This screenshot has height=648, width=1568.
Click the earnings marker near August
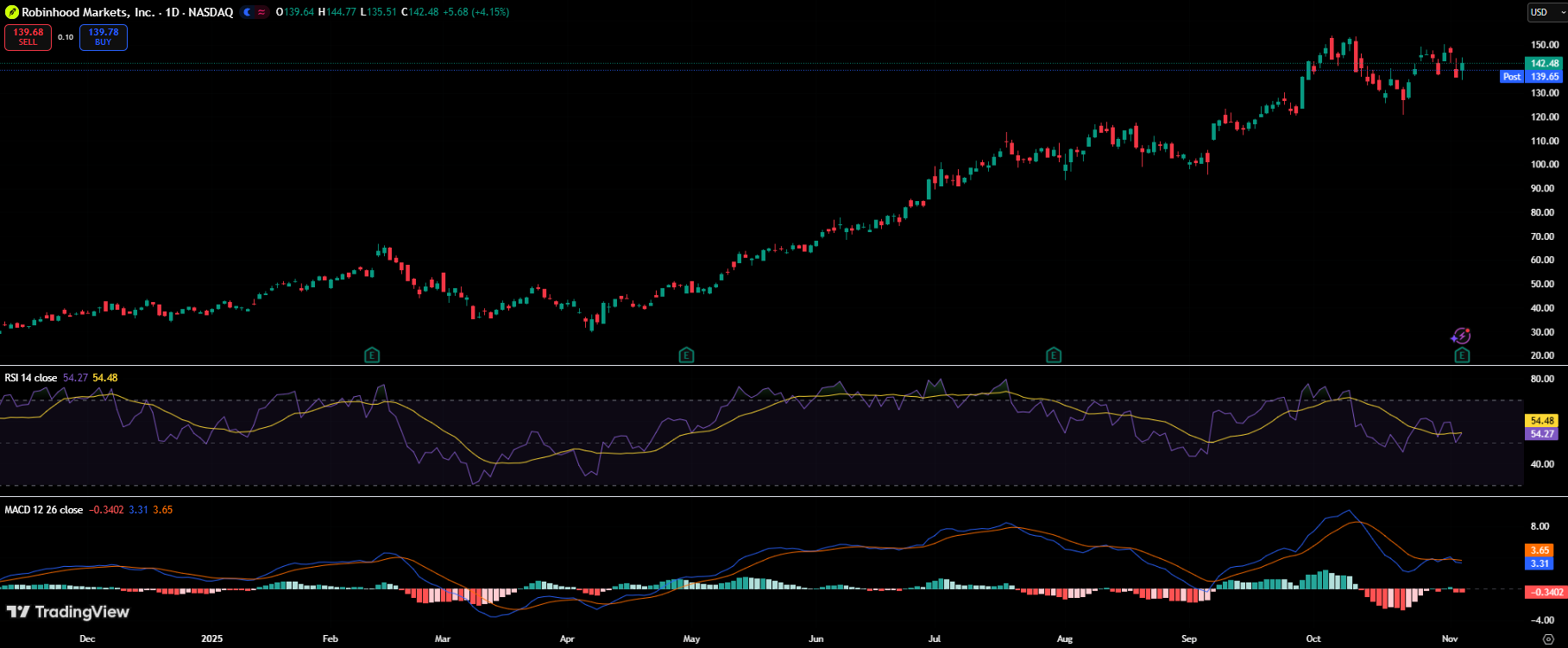click(1054, 355)
